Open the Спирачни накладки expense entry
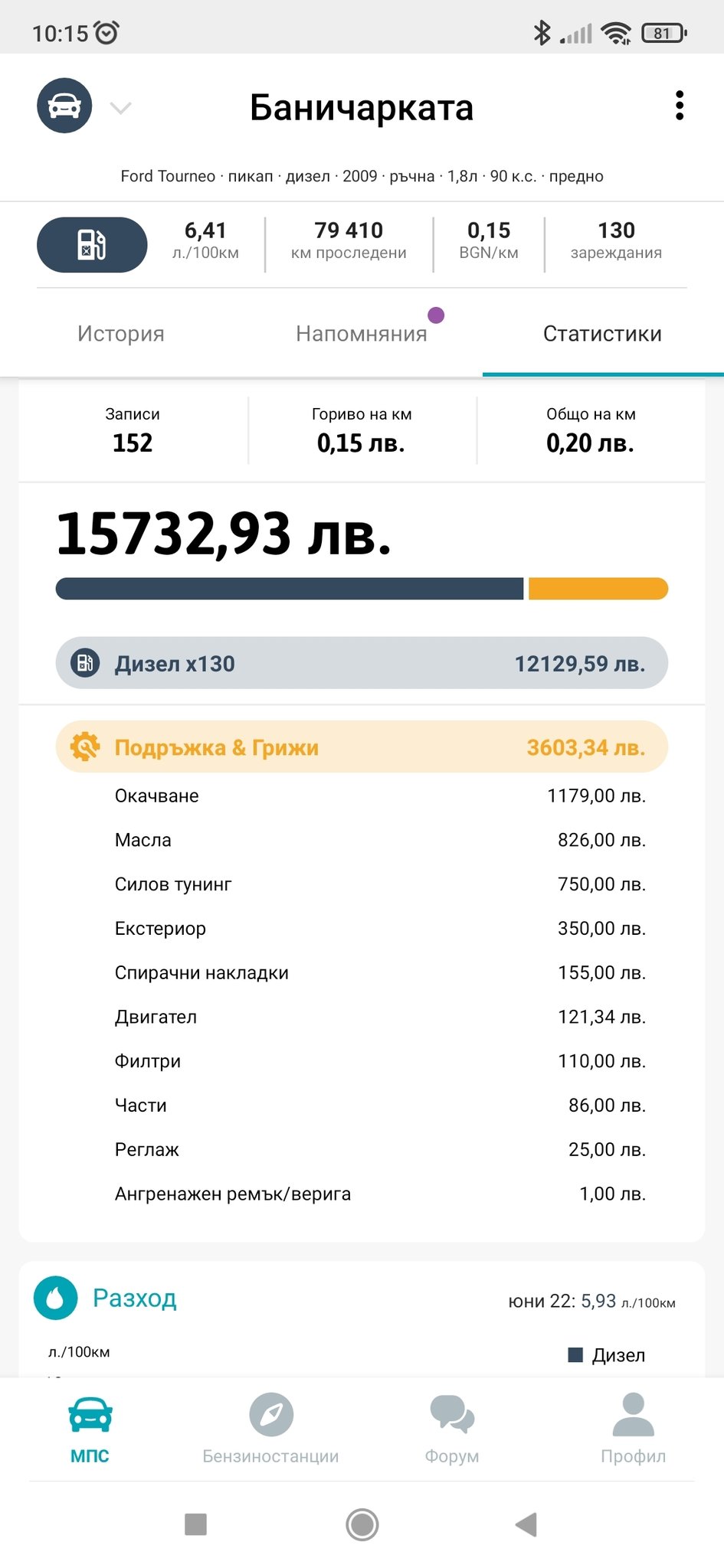The height and width of the screenshot is (1568, 724). [380, 973]
